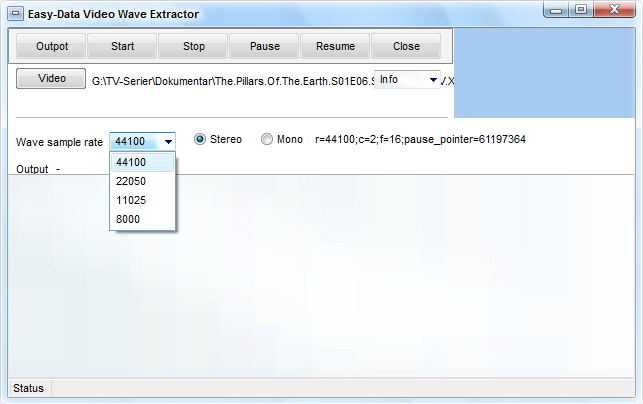Select 44100 in the sample rate list
The height and width of the screenshot is (404, 643).
(142, 162)
